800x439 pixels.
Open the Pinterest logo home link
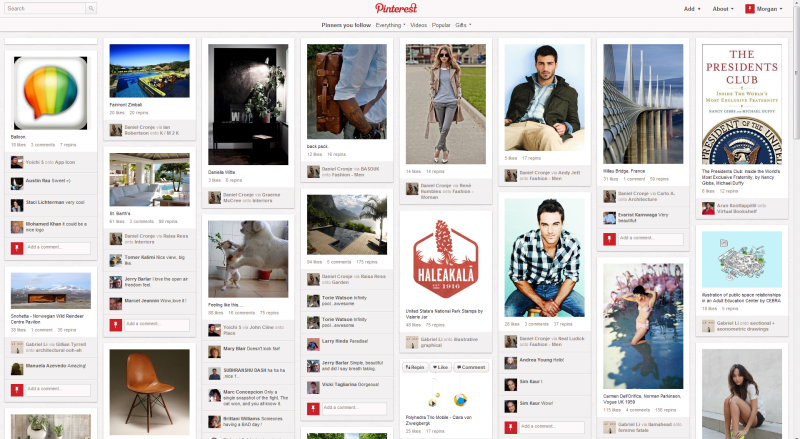(396, 8)
